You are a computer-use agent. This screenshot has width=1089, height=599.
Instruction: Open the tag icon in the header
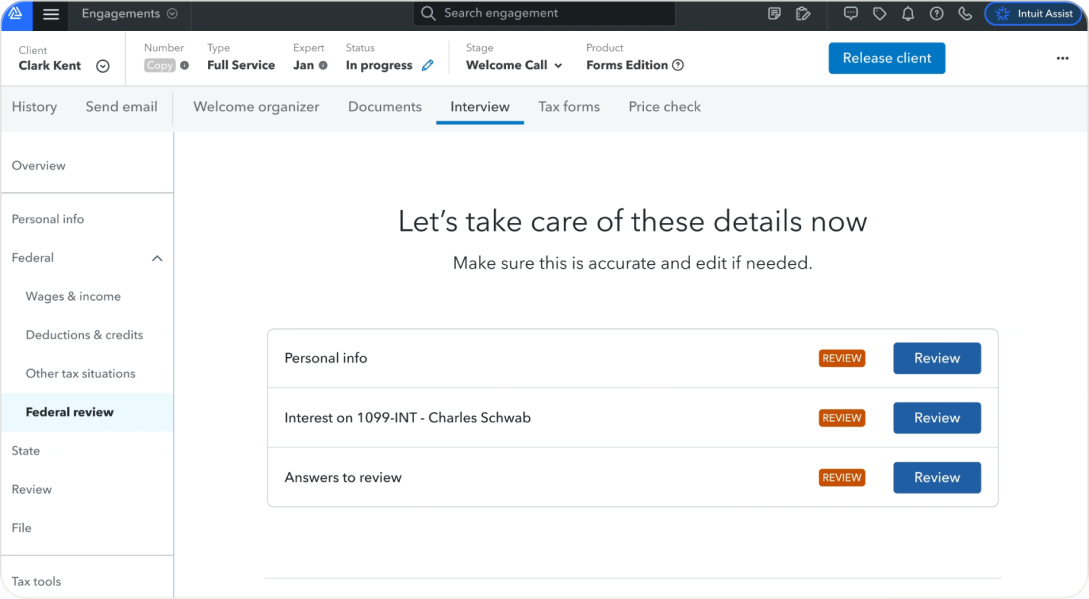pos(879,13)
